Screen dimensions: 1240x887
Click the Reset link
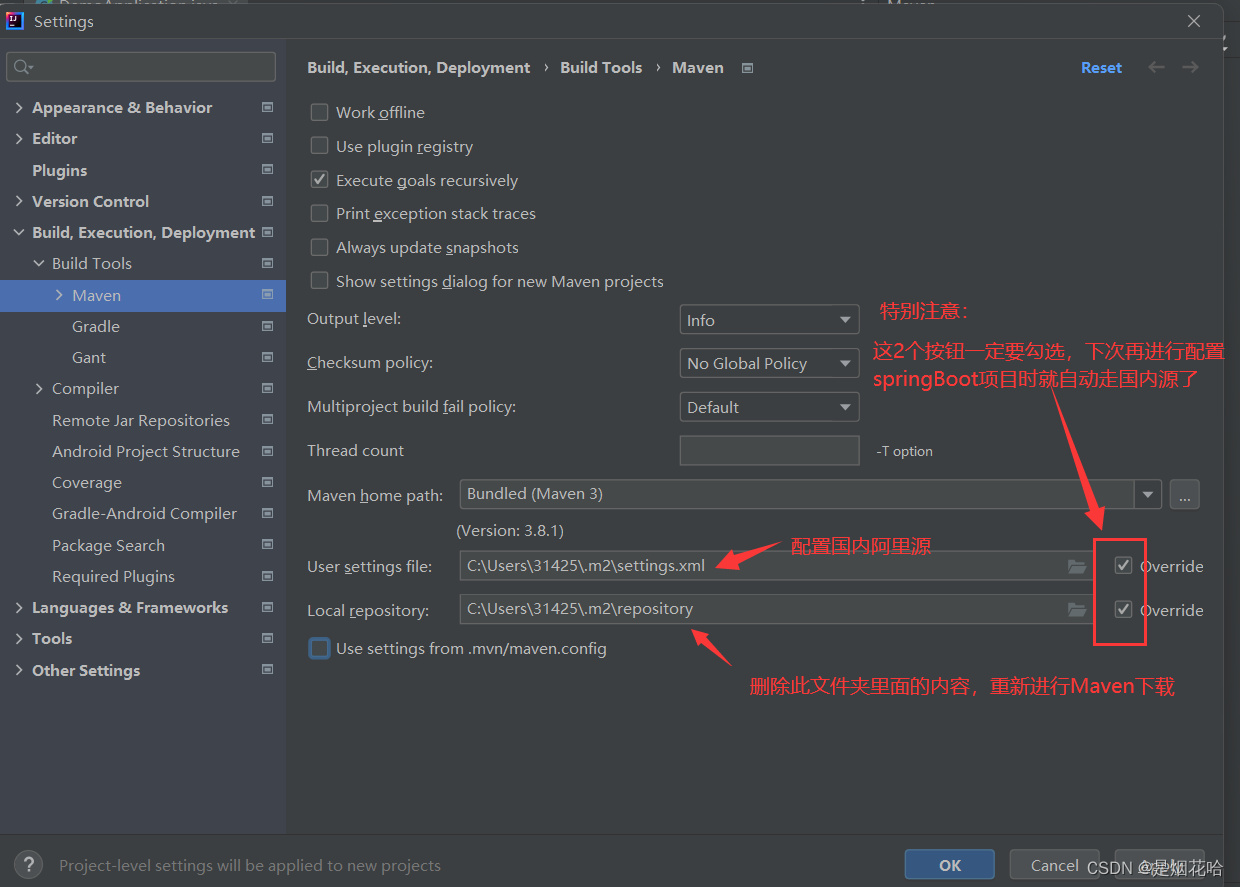1101,67
